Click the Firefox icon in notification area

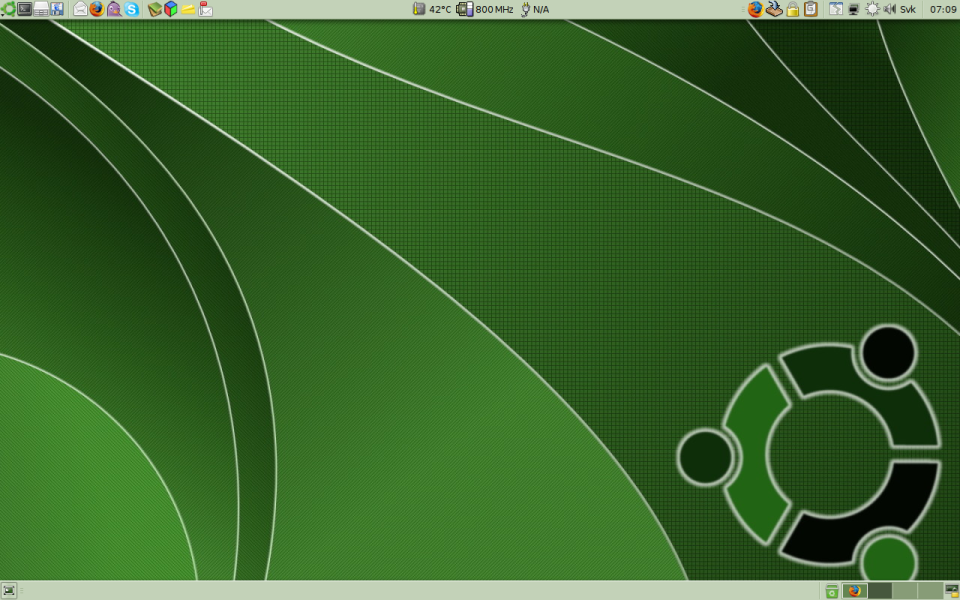(756, 9)
